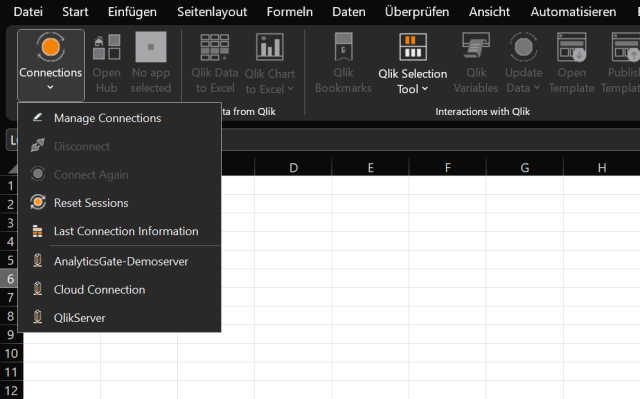Connect to AnalyticsGate-Demoserver
This screenshot has height=399, width=640.
[x=119, y=261]
